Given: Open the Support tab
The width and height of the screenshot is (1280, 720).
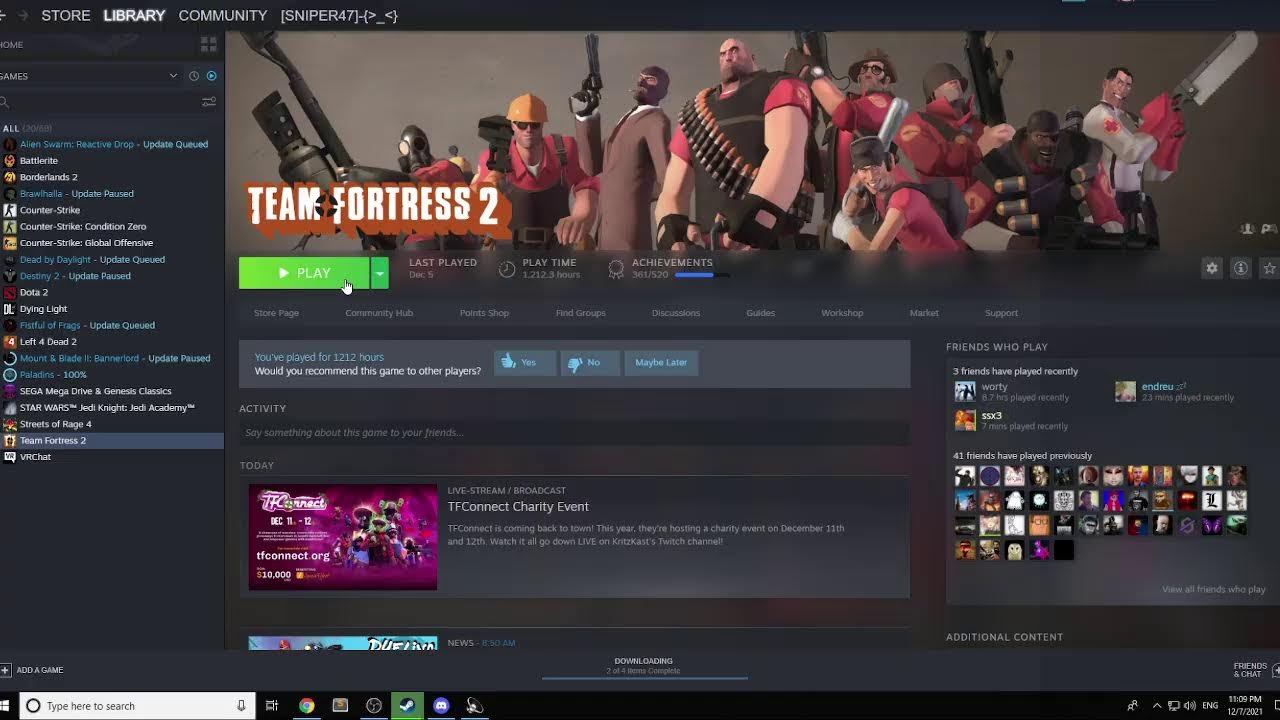Looking at the screenshot, I should [1001, 313].
